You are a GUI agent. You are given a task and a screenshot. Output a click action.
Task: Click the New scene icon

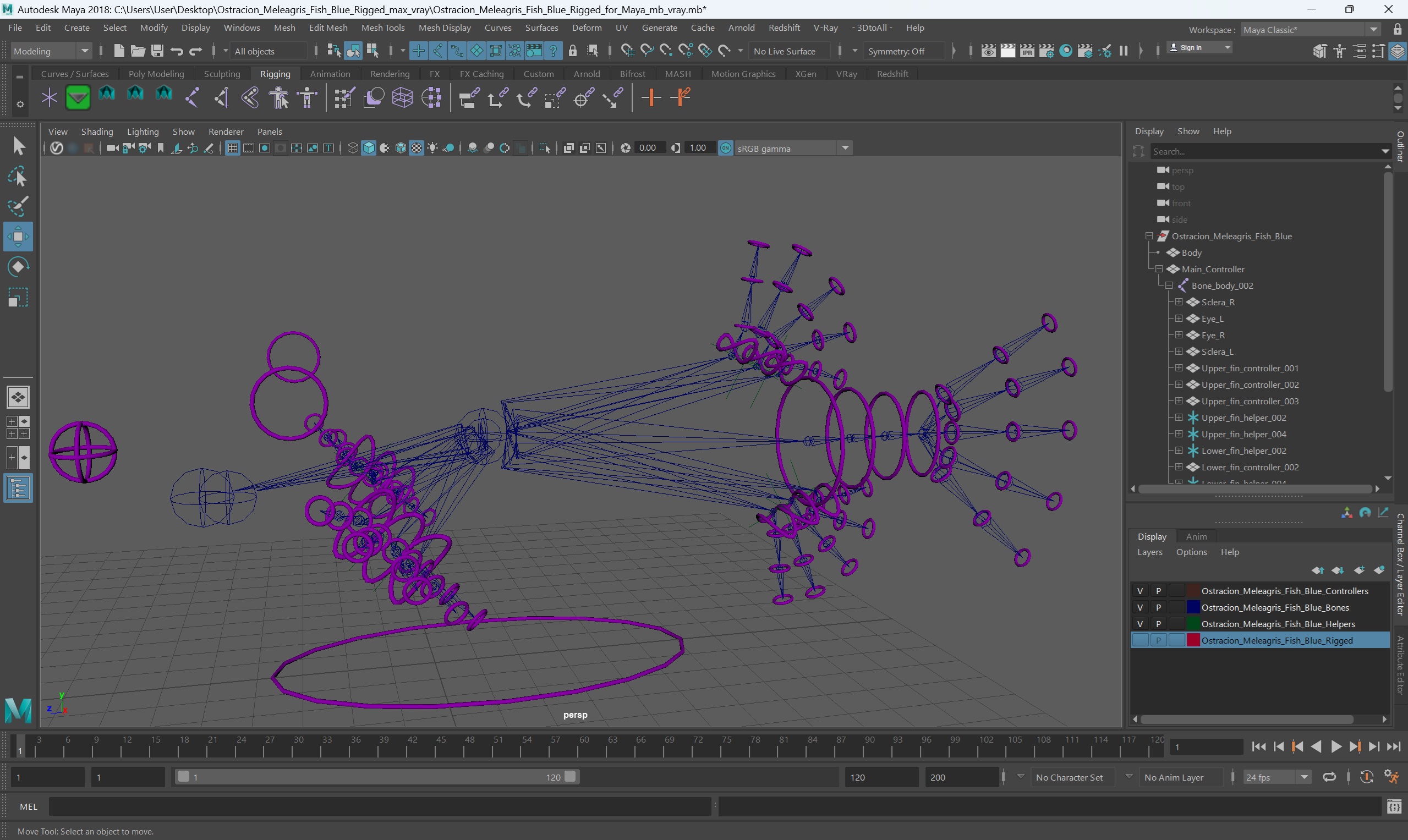118,51
